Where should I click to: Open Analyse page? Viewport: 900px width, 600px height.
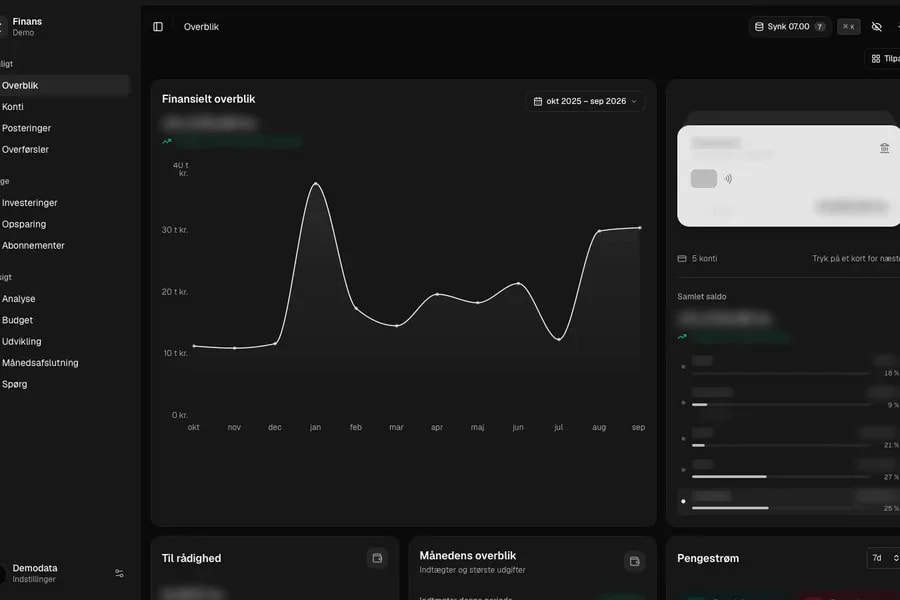pos(64,299)
